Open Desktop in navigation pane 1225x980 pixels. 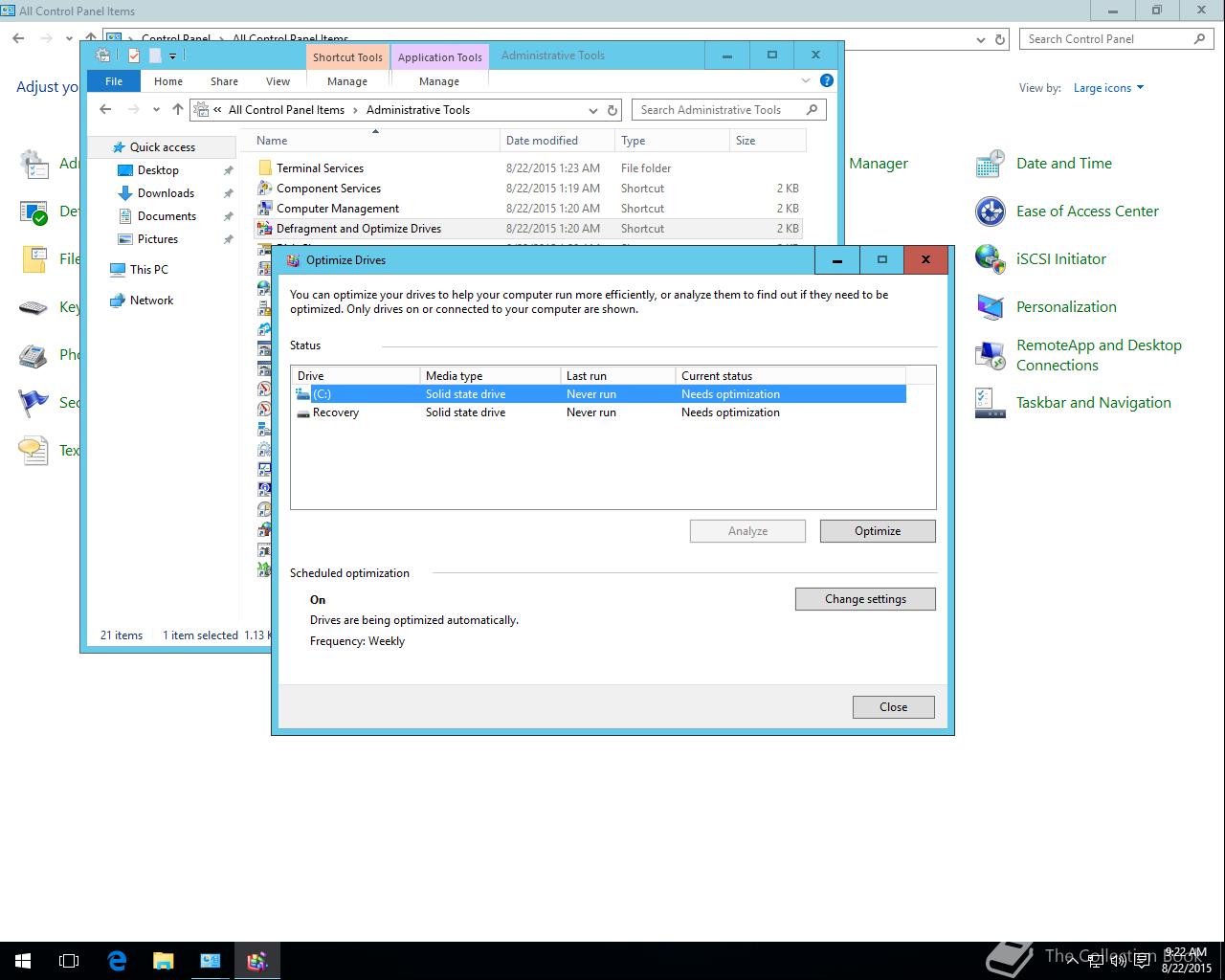coord(158,170)
